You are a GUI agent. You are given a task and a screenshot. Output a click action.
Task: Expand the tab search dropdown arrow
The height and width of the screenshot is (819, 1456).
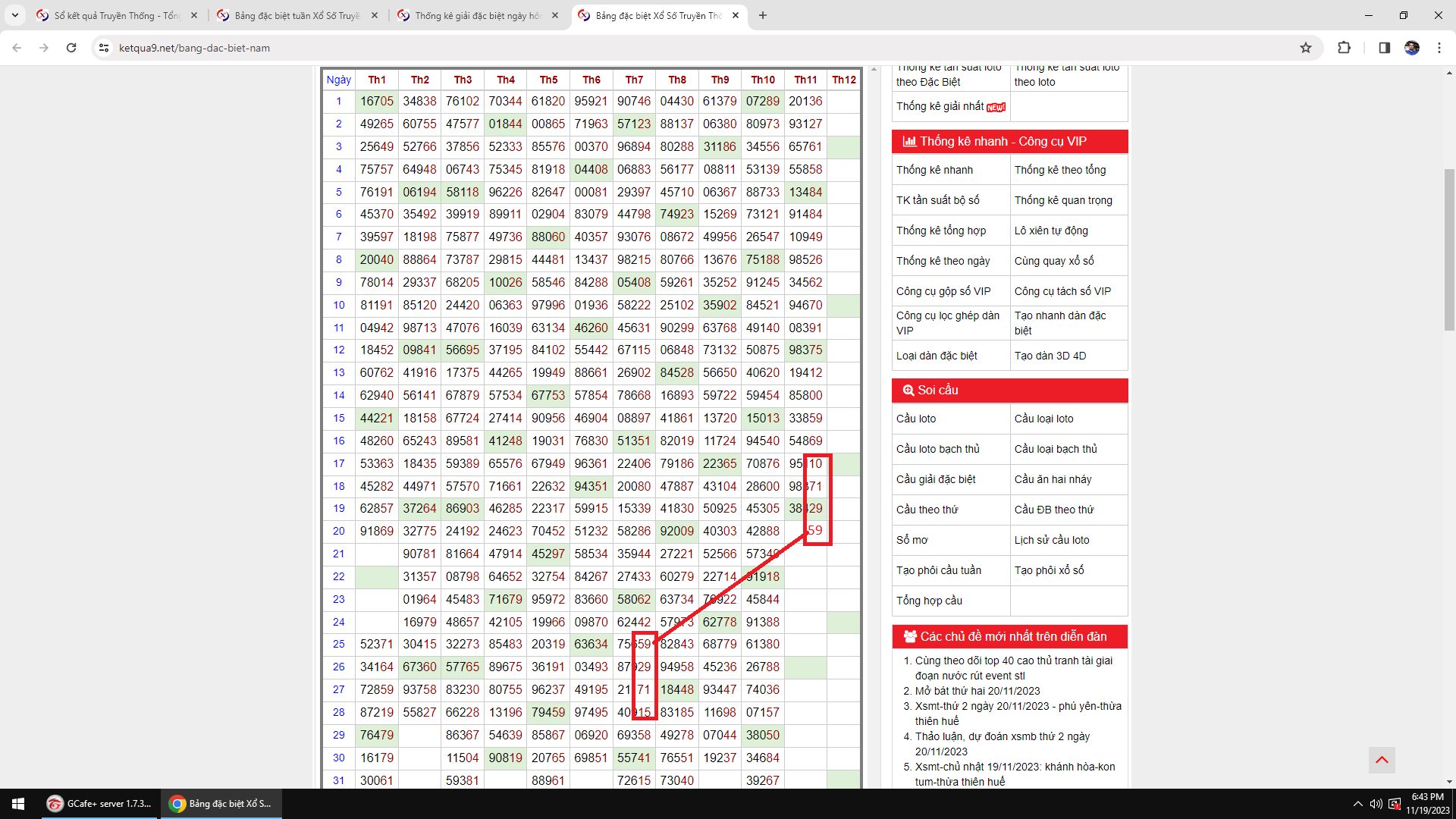14,15
